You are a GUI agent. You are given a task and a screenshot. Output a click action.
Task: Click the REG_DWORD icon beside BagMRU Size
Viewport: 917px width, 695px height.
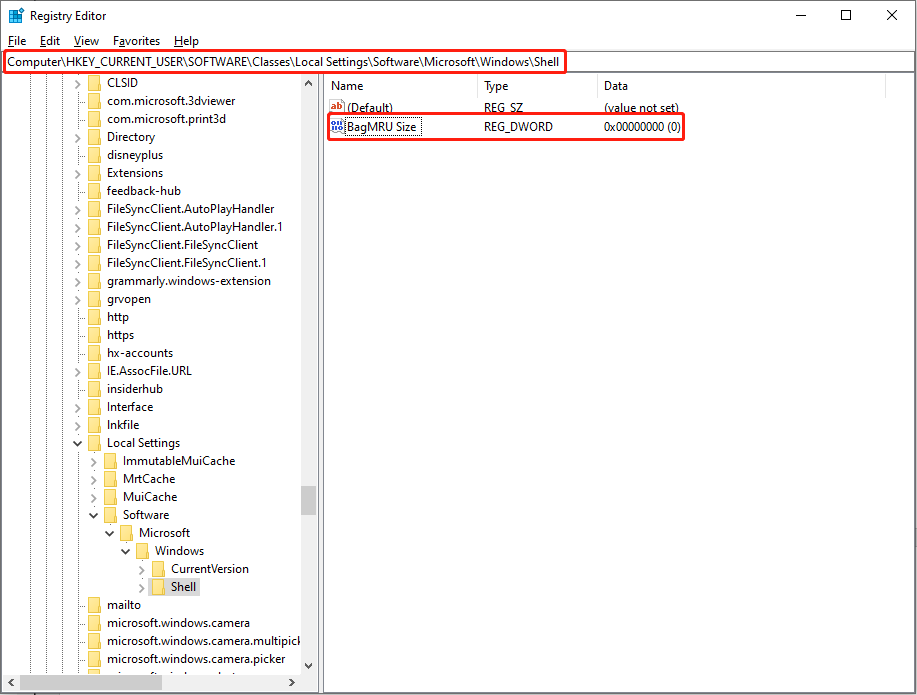(337, 126)
